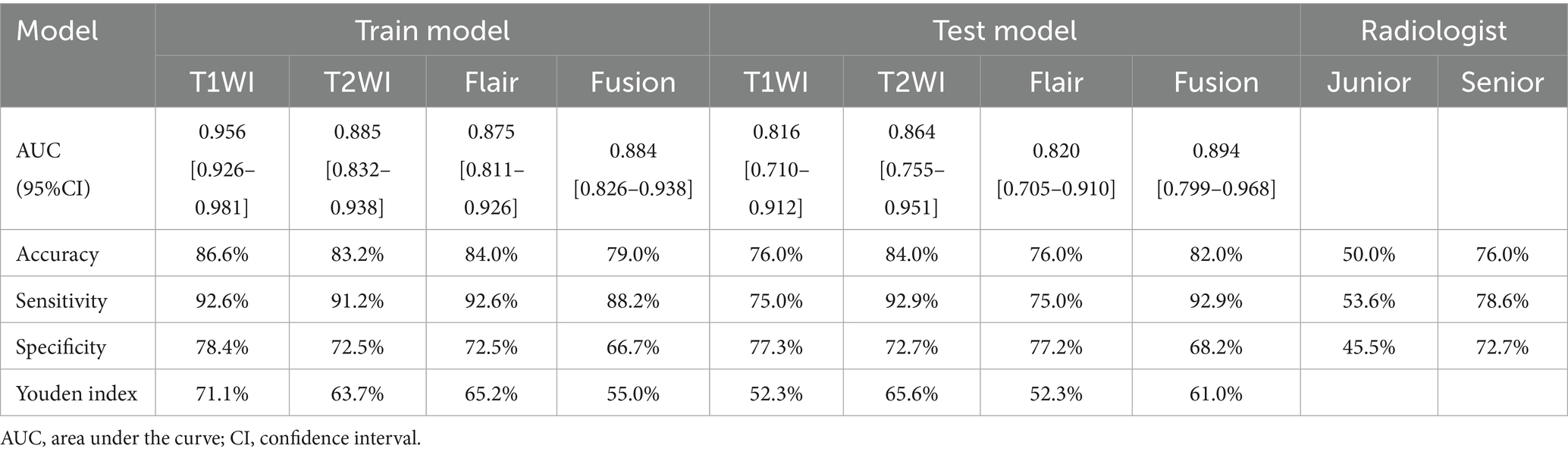Click the Youden index row label

coord(77,394)
